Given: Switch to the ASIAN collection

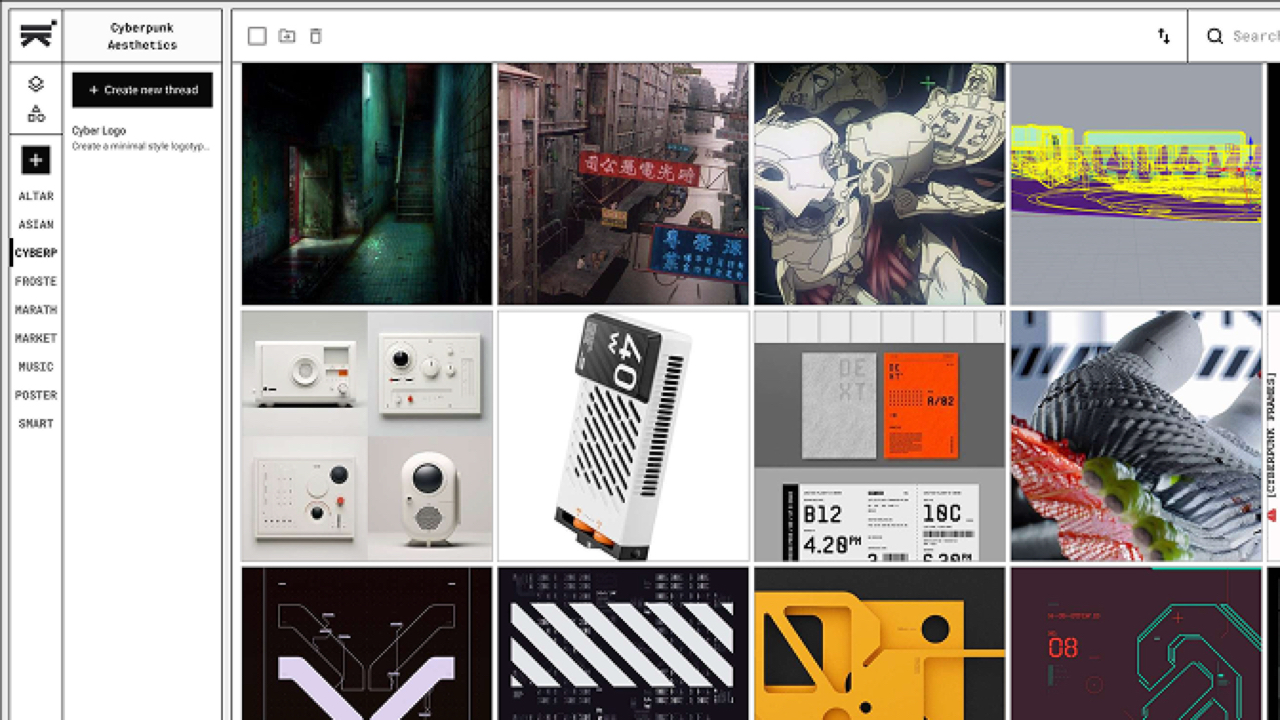Looking at the screenshot, I should click(x=36, y=225).
